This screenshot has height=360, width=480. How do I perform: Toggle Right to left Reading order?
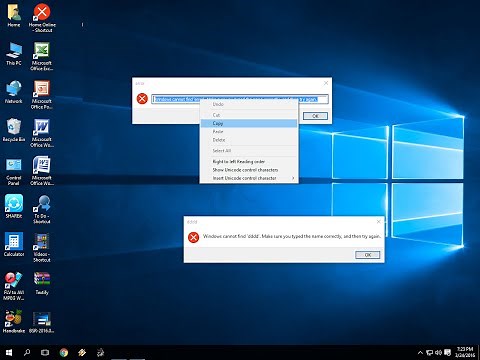[x=249, y=162]
